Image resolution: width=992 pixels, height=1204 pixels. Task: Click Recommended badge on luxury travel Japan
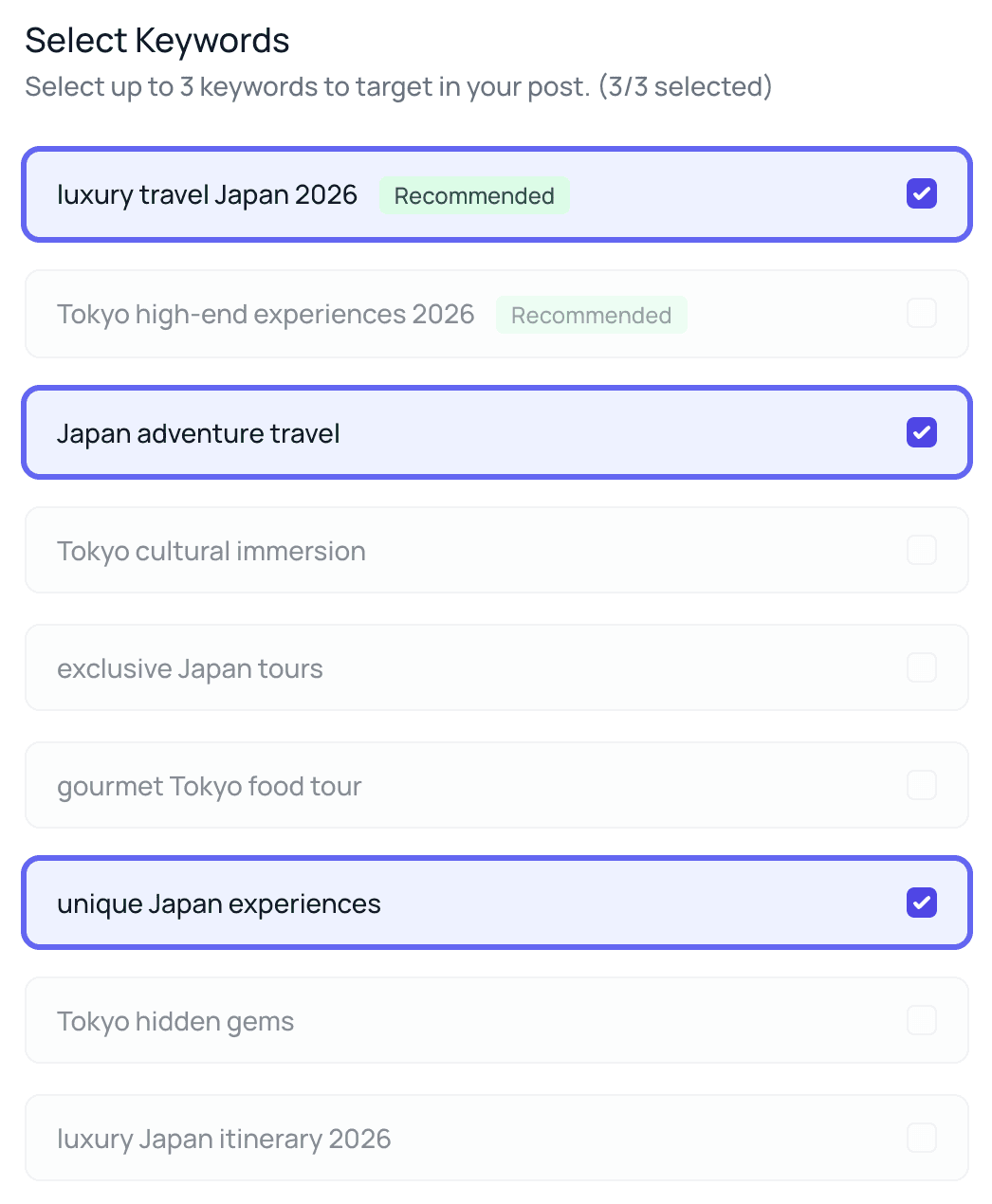(474, 195)
